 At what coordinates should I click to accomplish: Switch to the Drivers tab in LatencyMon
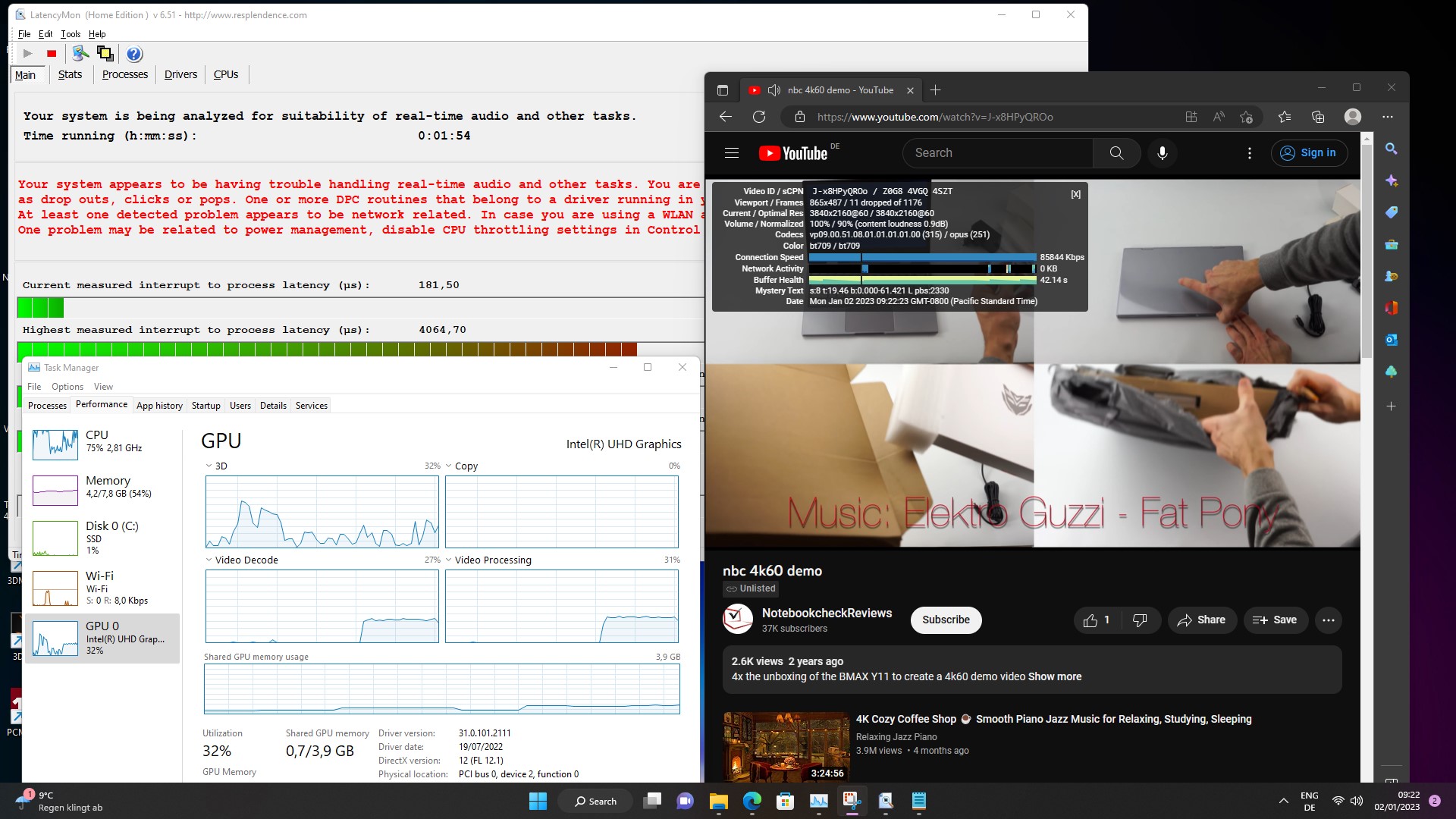180,74
